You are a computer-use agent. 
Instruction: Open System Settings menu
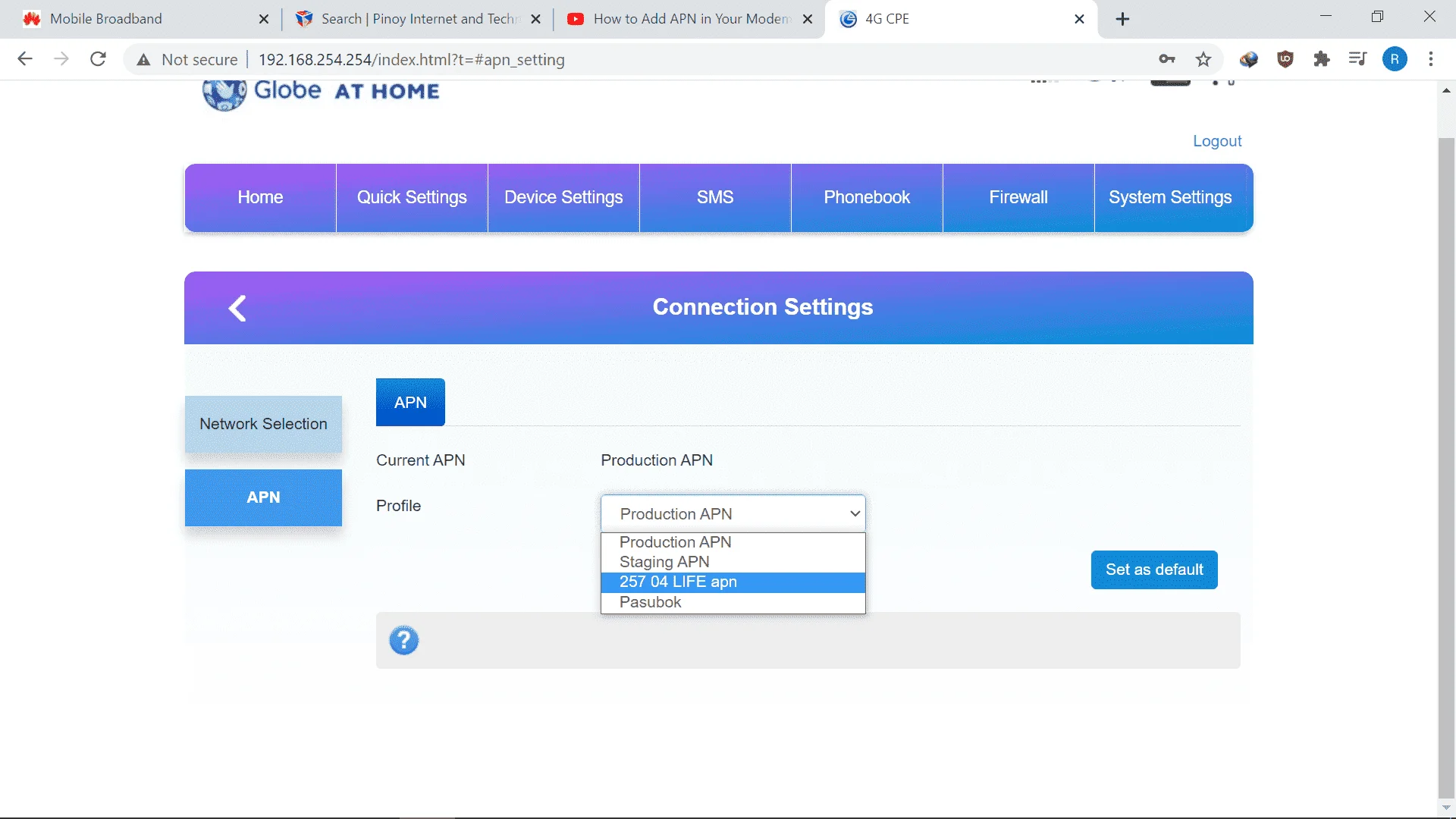click(1174, 198)
